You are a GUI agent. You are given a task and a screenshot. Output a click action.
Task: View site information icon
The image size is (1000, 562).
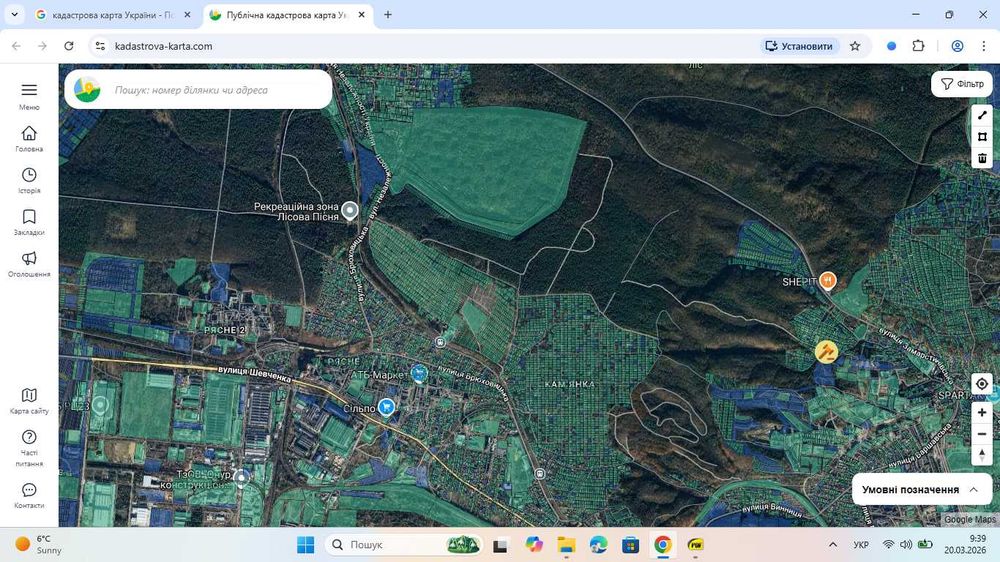pyautogui.click(x=100, y=46)
